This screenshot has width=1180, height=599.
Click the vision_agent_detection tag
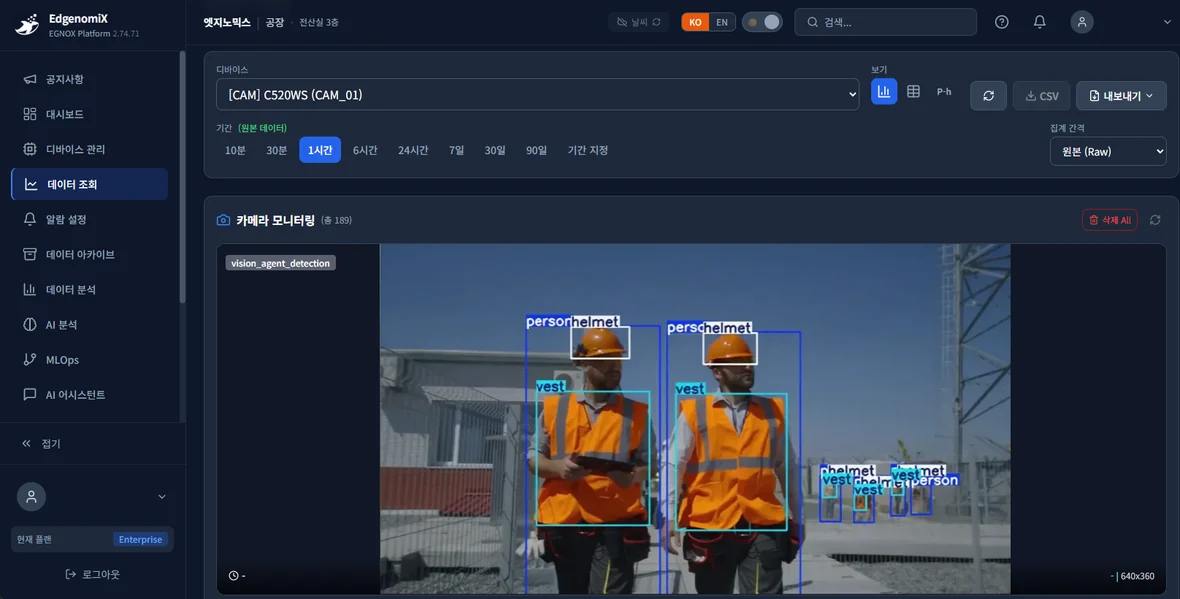280,263
